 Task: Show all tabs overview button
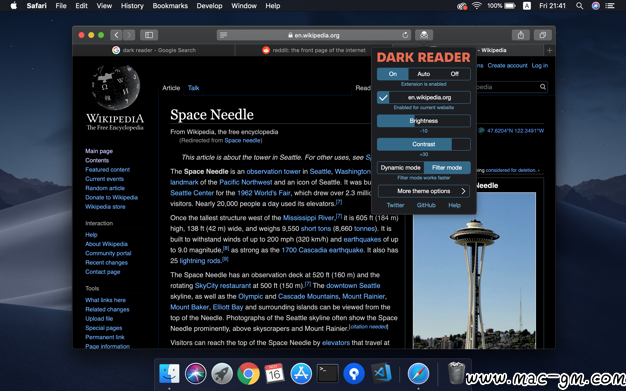(543, 35)
